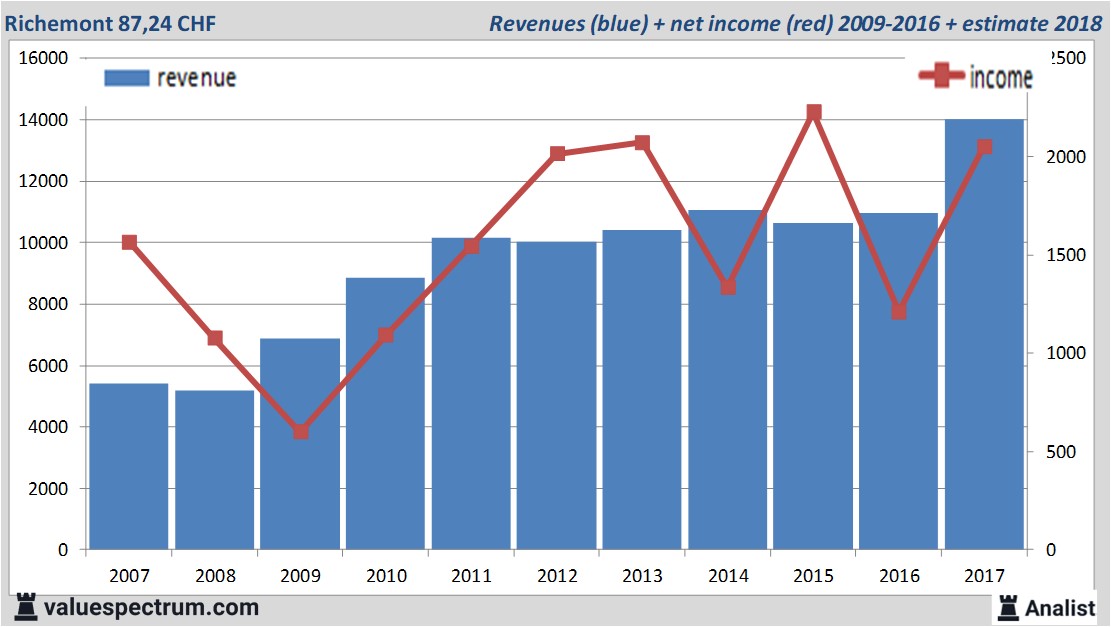Click the blue revenue legend swatch
This screenshot has height=627, width=1111.
[126, 78]
